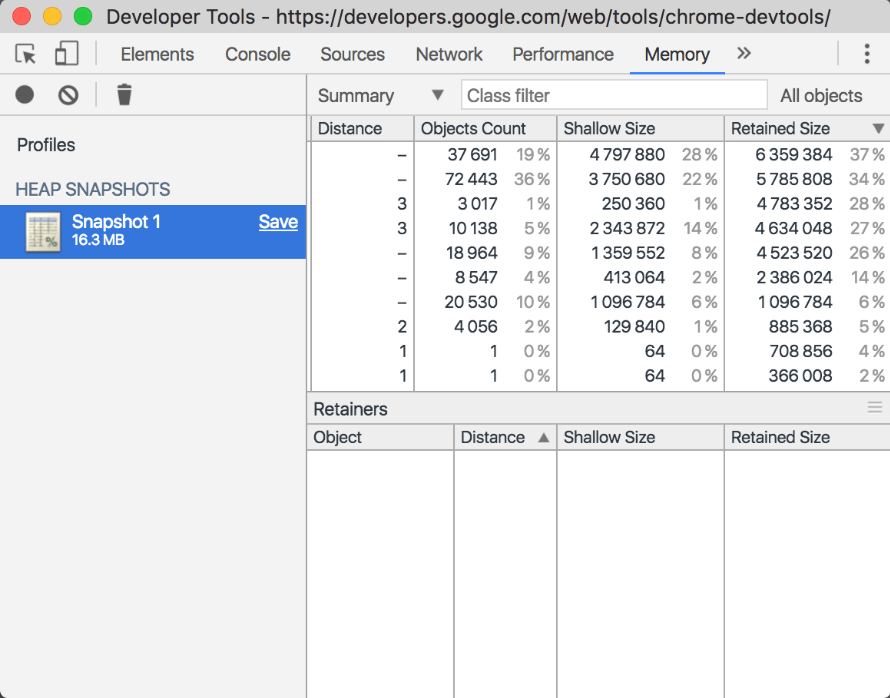Image resolution: width=890 pixels, height=698 pixels.
Task: Open the DevTools three-dot customize menu
Action: click(867, 54)
